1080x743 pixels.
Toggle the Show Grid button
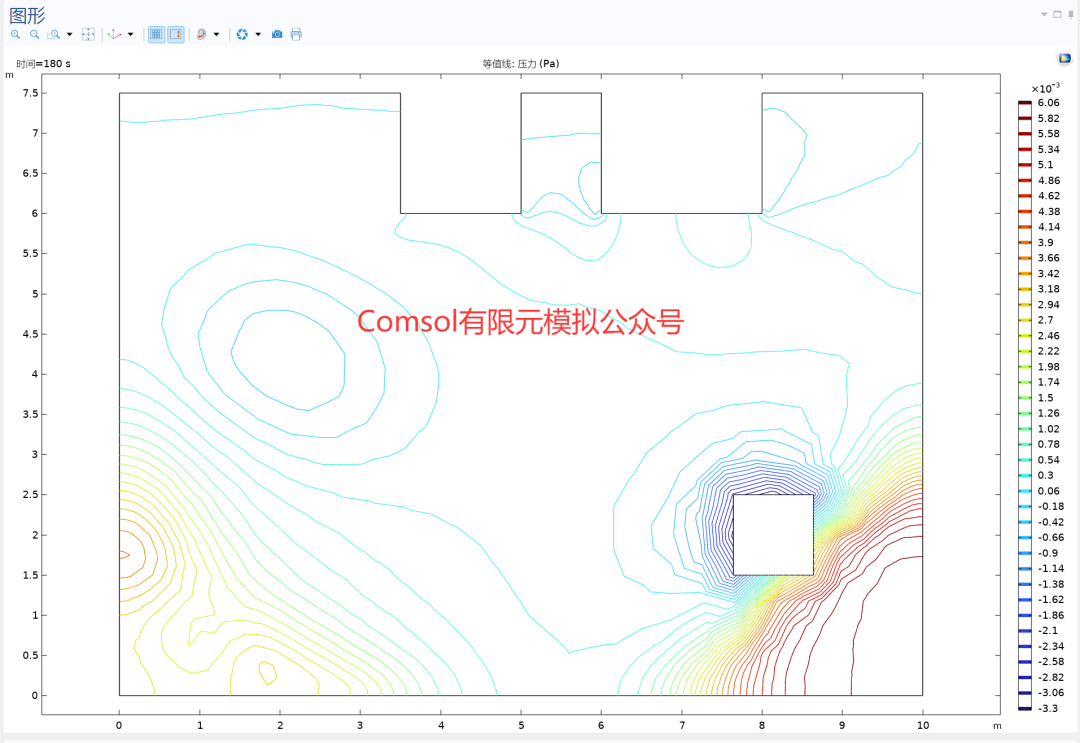[x=156, y=34]
